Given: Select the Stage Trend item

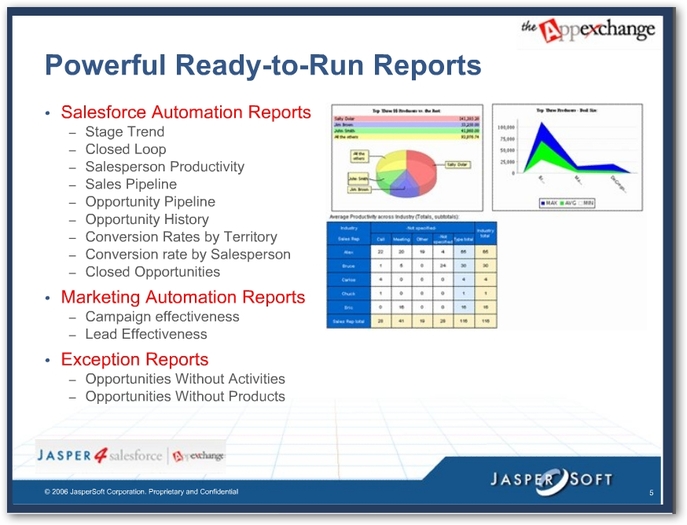Looking at the screenshot, I should pyautogui.click(x=125, y=131).
